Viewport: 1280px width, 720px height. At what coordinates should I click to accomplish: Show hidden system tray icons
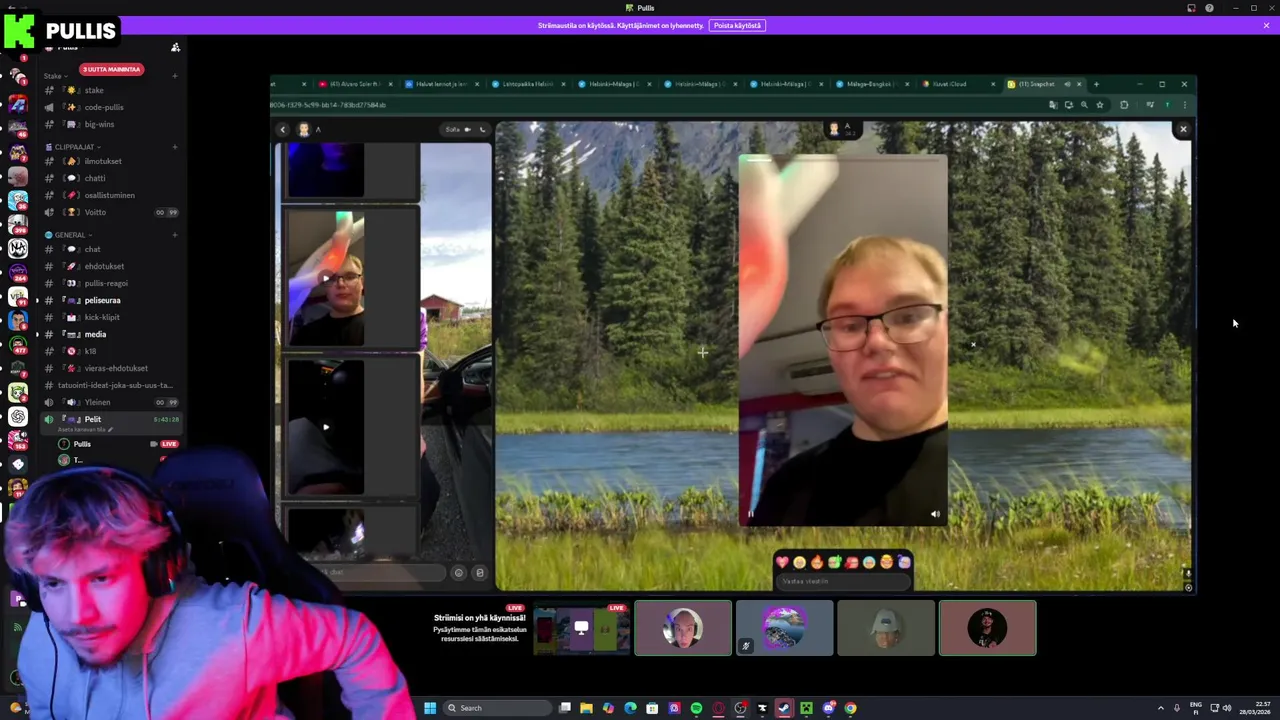pyautogui.click(x=1160, y=708)
